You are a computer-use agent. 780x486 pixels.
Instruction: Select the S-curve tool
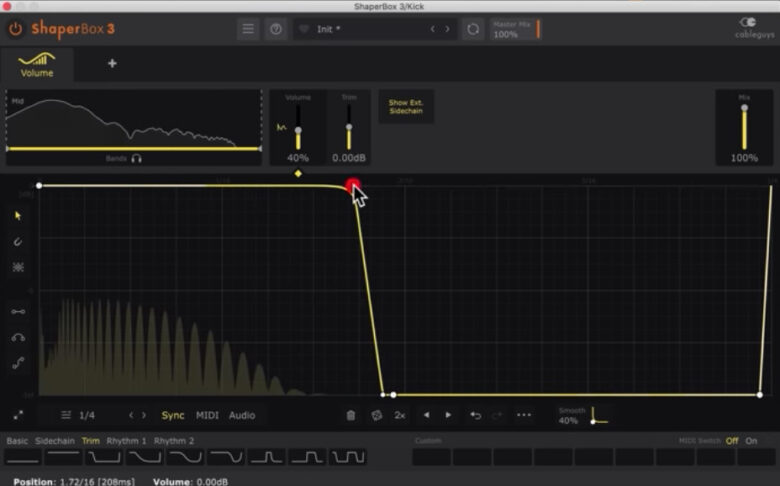[18, 363]
